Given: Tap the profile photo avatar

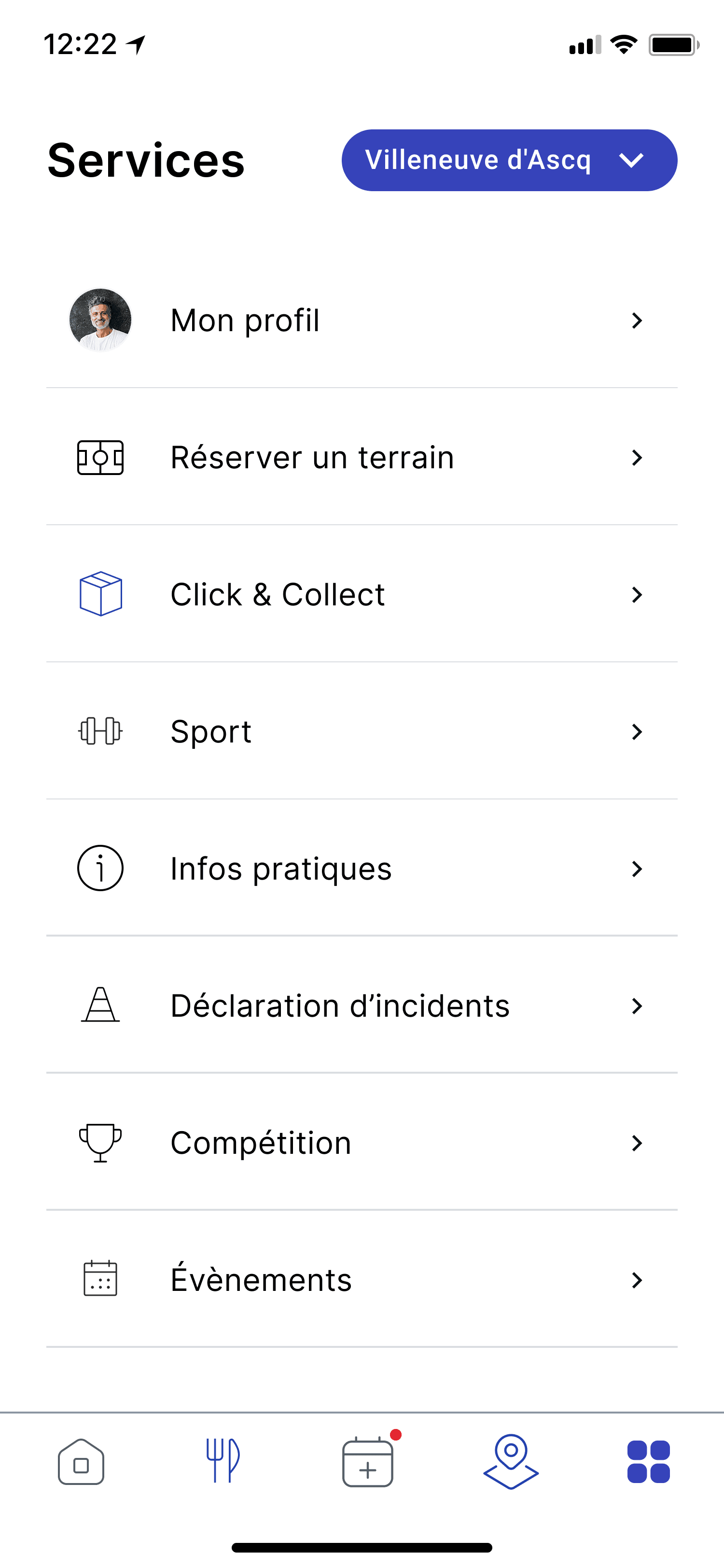Looking at the screenshot, I should coord(100,320).
